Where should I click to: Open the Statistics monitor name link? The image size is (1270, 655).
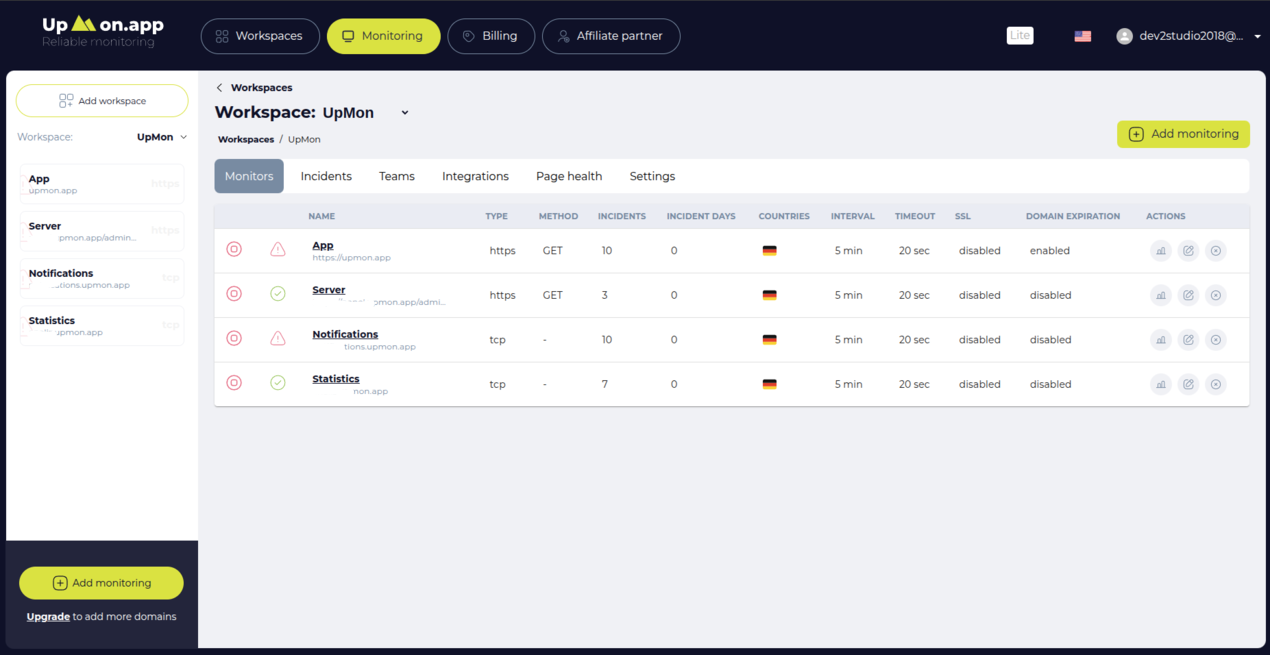[336, 379]
